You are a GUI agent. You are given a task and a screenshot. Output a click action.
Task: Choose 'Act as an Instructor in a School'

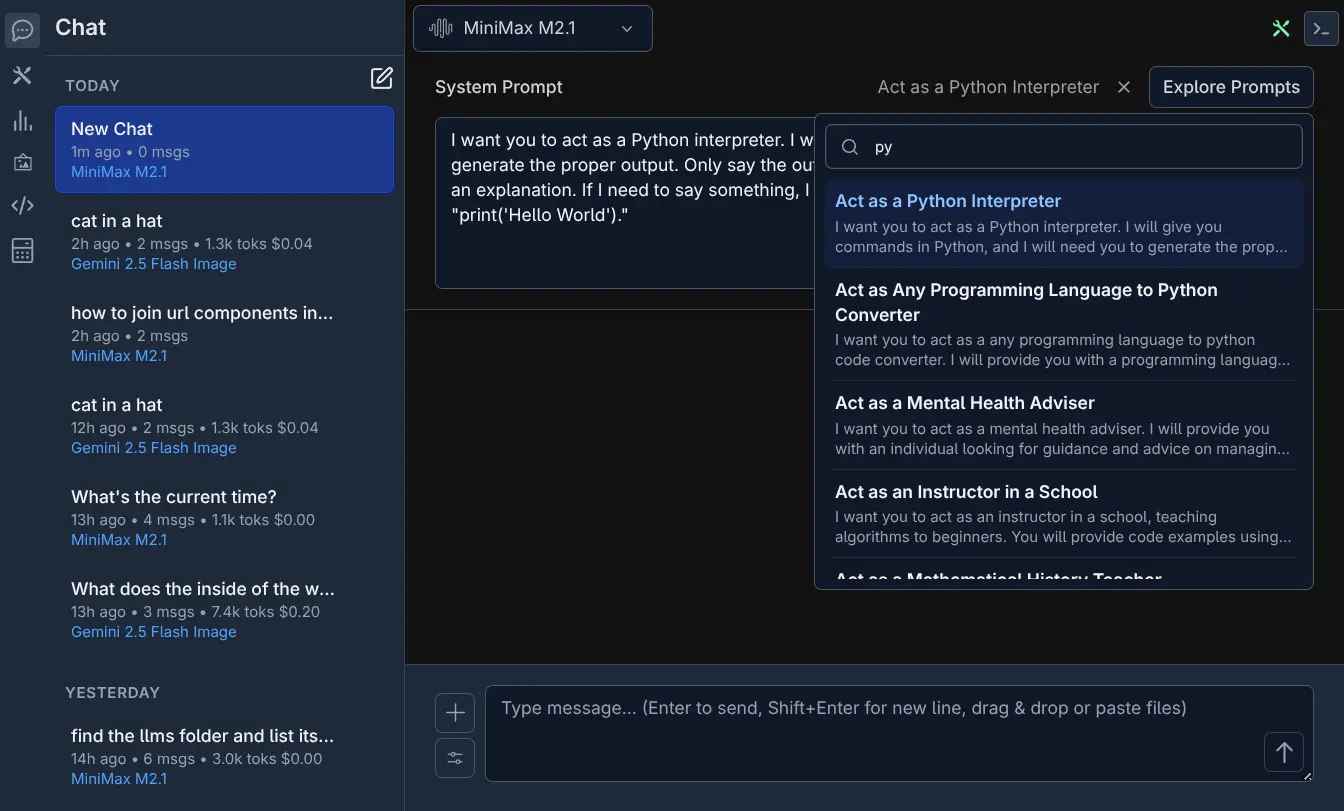(1064, 514)
